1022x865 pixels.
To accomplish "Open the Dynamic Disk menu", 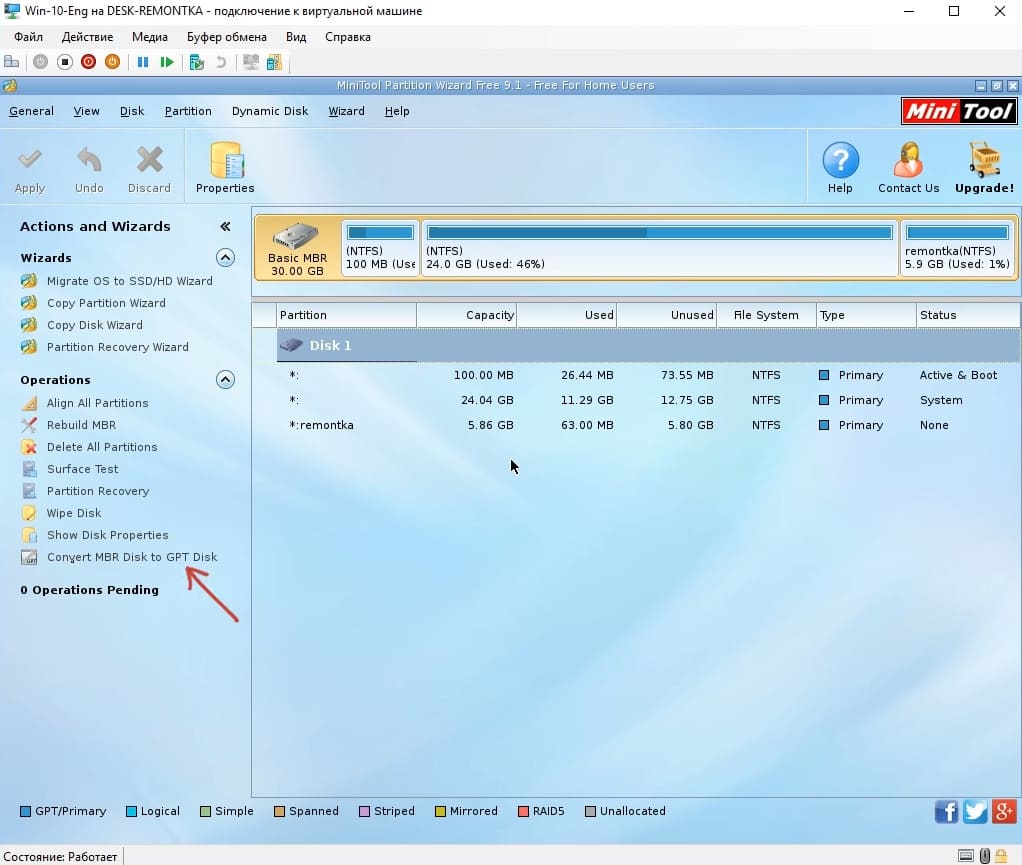I will click(x=270, y=111).
